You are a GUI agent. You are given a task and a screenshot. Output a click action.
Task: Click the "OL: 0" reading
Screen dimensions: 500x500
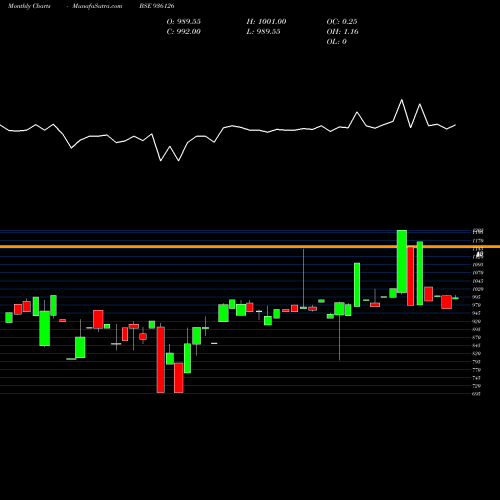(x=336, y=41)
